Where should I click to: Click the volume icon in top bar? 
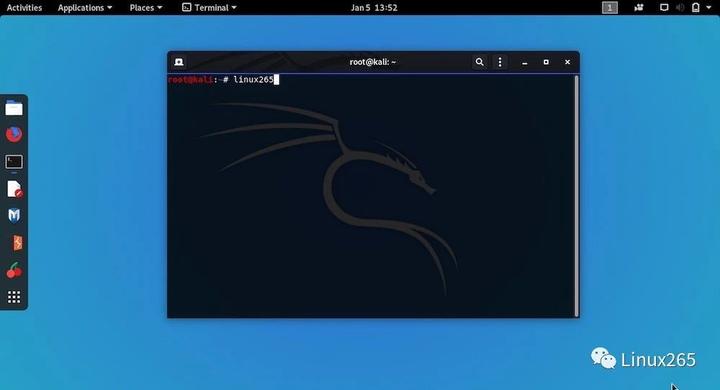tap(680, 7)
